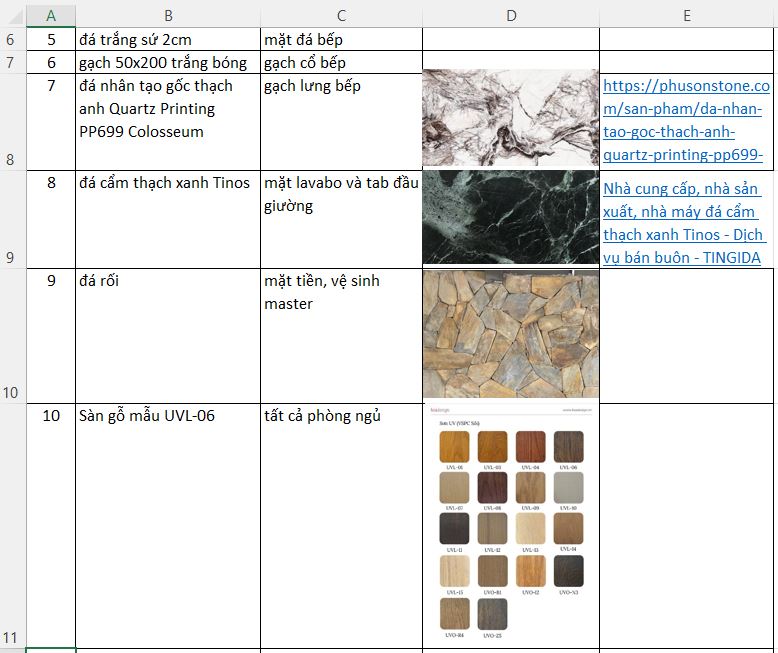Select entire column D via header
Screen dimensions: 778x653
click(510, 14)
